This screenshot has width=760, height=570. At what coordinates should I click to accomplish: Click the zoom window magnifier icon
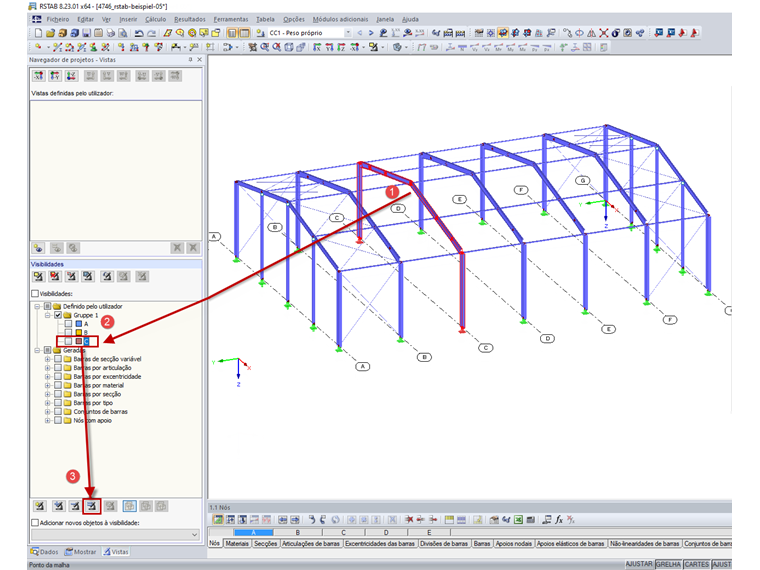[x=265, y=47]
